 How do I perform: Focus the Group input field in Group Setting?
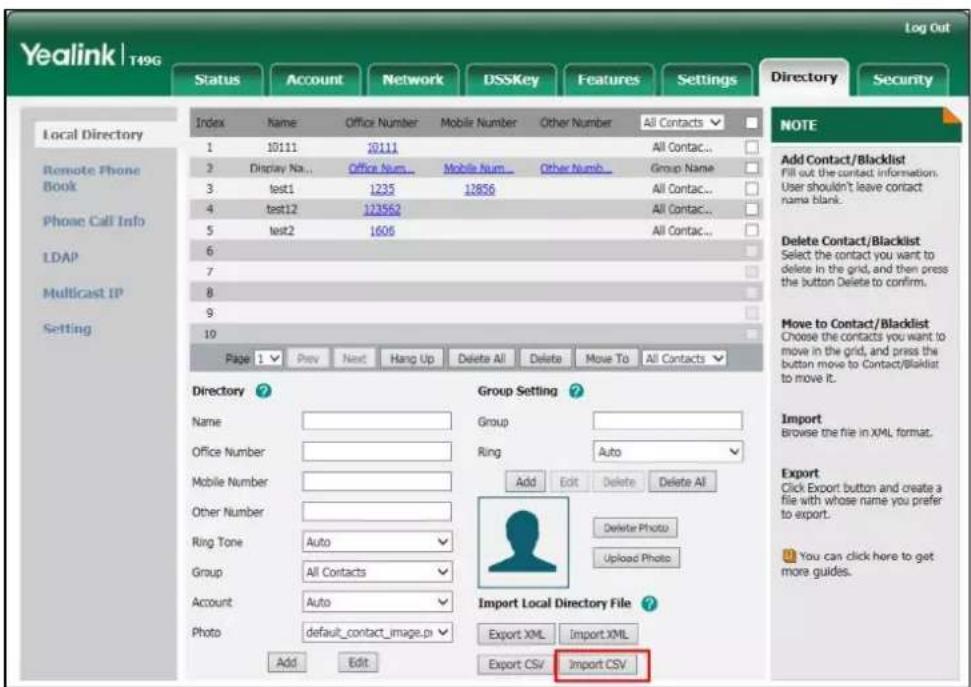668,421
